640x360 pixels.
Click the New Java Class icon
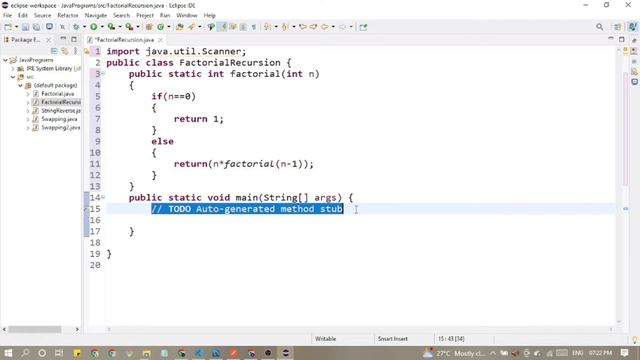[160, 27]
